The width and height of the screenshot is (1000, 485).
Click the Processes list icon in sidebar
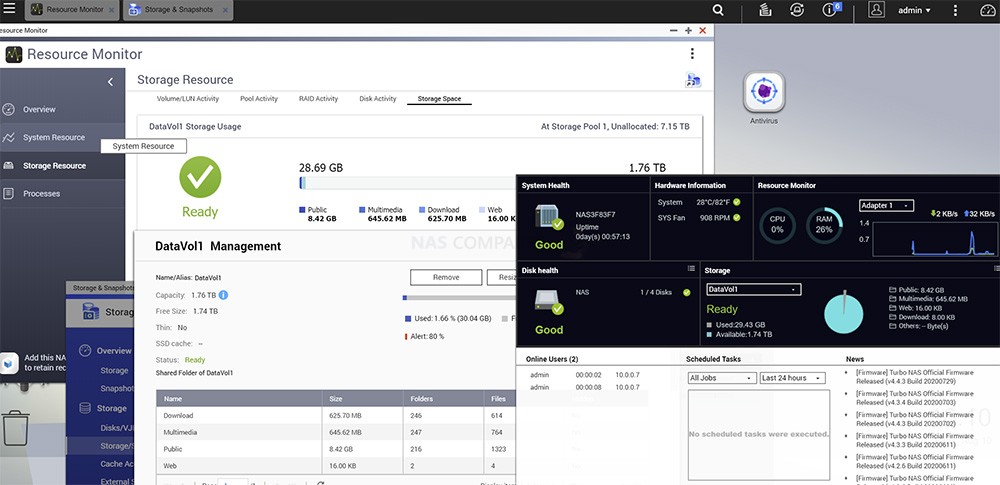point(8,193)
